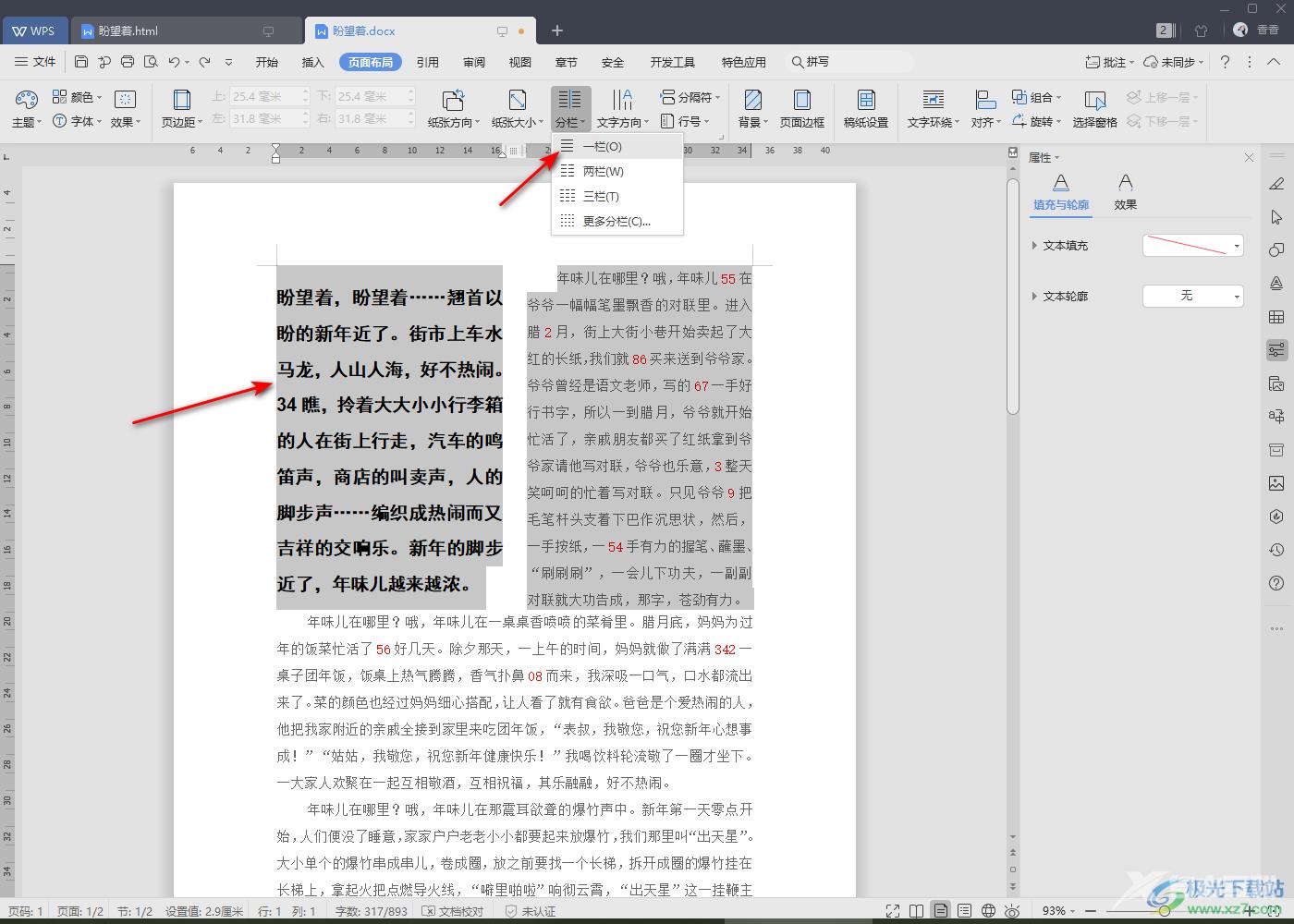Open 纸张方向 paper orientation tool
Screen dimensions: 1294x924
[453, 108]
